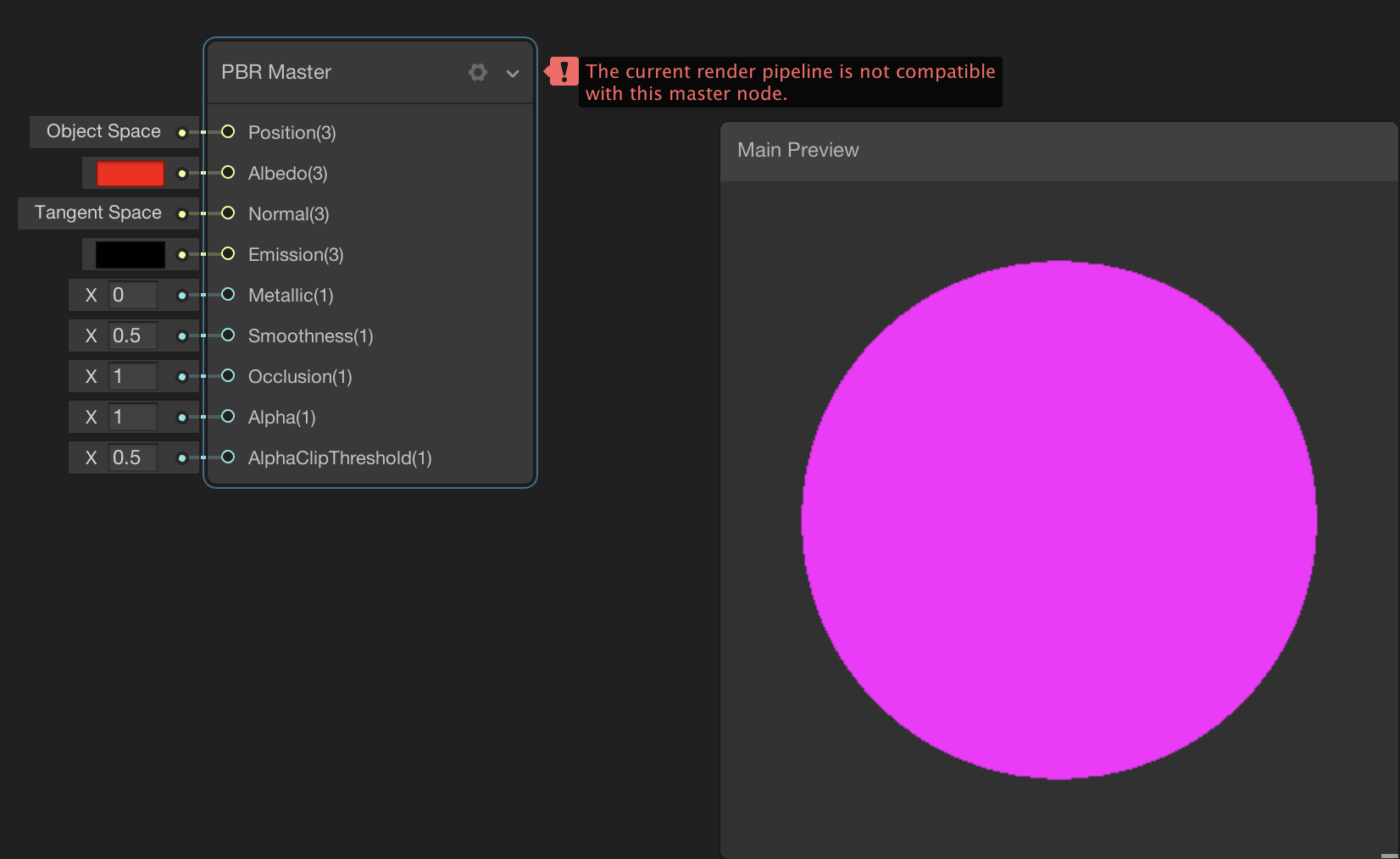The width and height of the screenshot is (1400, 859).
Task: Click the Emission color slot output dot
Action: tap(181, 255)
